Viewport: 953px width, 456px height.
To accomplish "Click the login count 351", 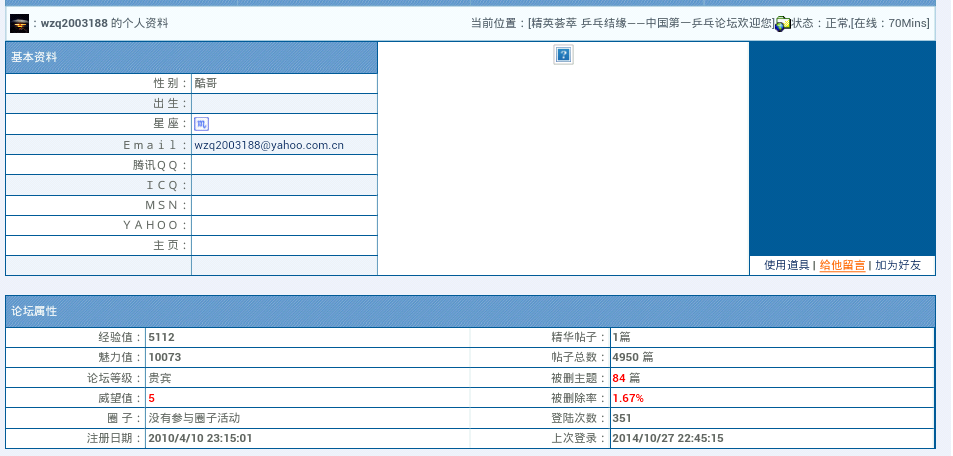I will pos(622,418).
